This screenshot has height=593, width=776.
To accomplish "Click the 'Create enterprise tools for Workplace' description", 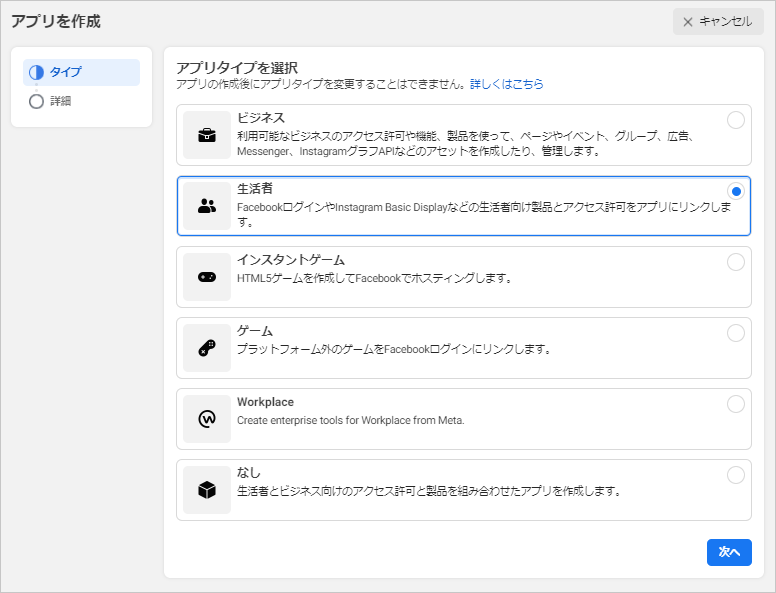I will click(350, 420).
